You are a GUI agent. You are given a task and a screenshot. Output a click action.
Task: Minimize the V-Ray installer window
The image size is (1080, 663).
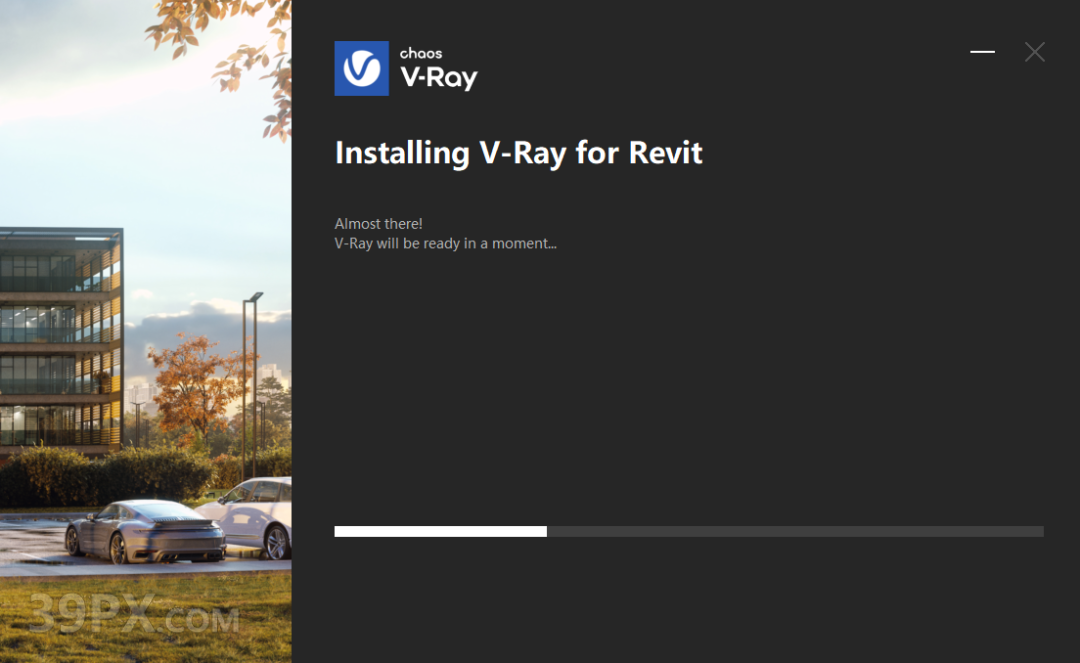pos(982,52)
